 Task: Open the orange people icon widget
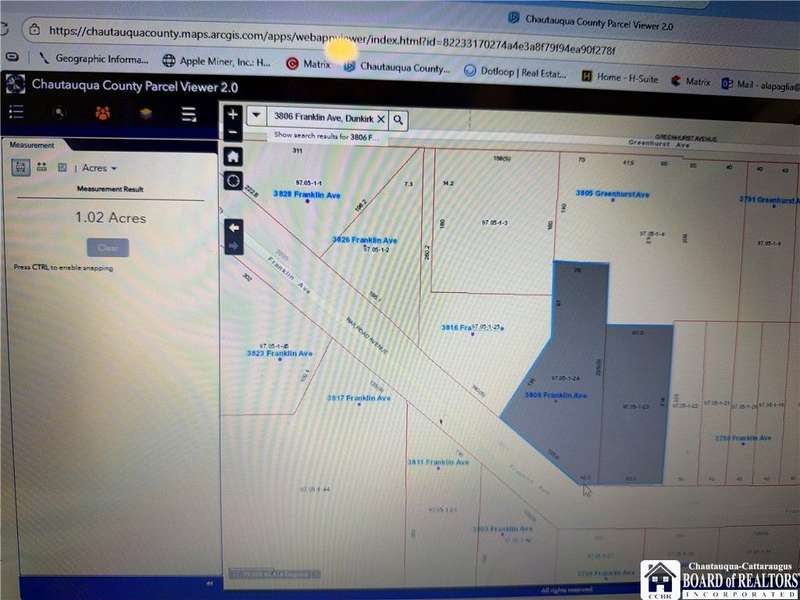pos(102,113)
